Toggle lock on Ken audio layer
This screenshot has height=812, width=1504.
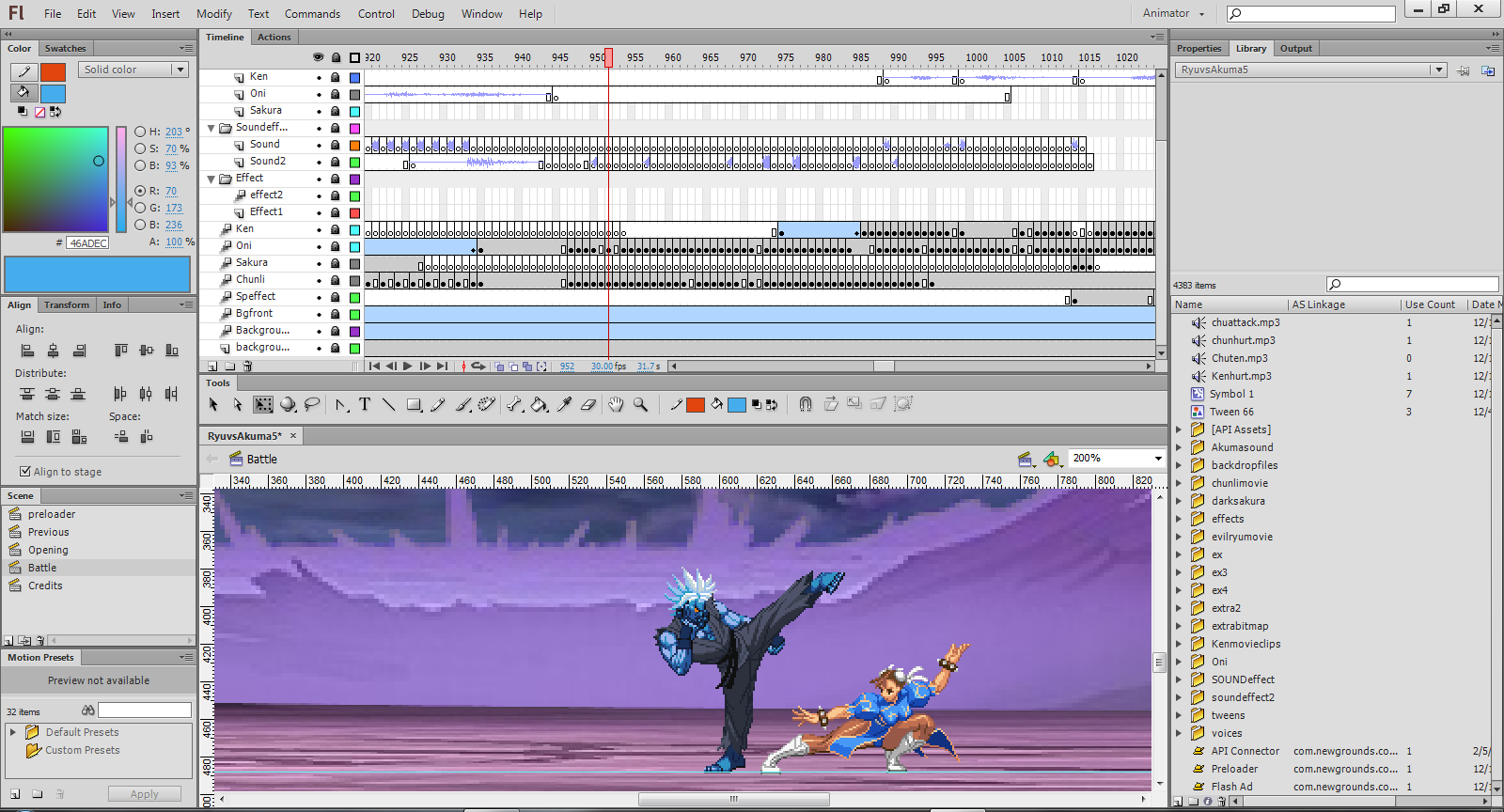point(335,77)
